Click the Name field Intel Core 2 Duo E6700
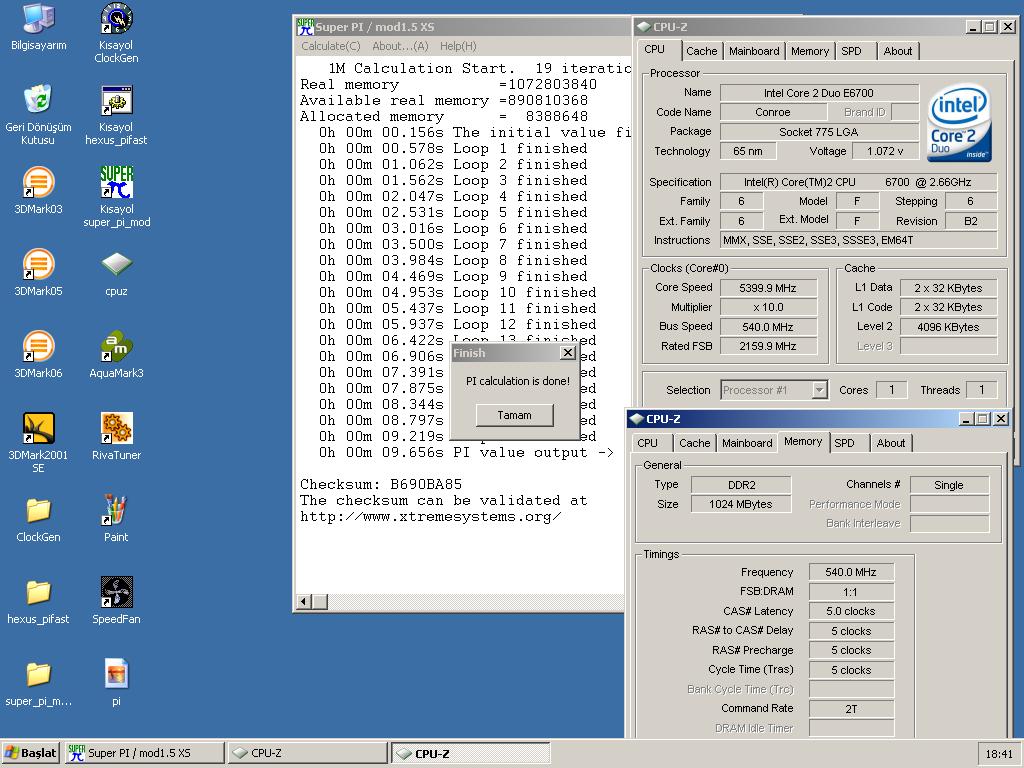The image size is (1024, 768). click(818, 93)
